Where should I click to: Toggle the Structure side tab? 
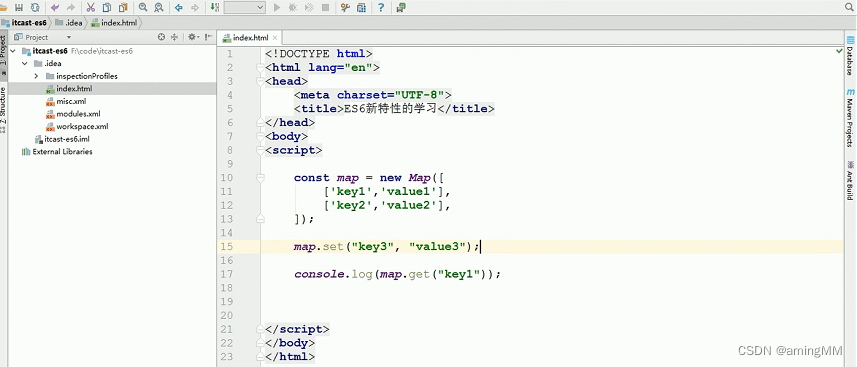tap(3, 109)
